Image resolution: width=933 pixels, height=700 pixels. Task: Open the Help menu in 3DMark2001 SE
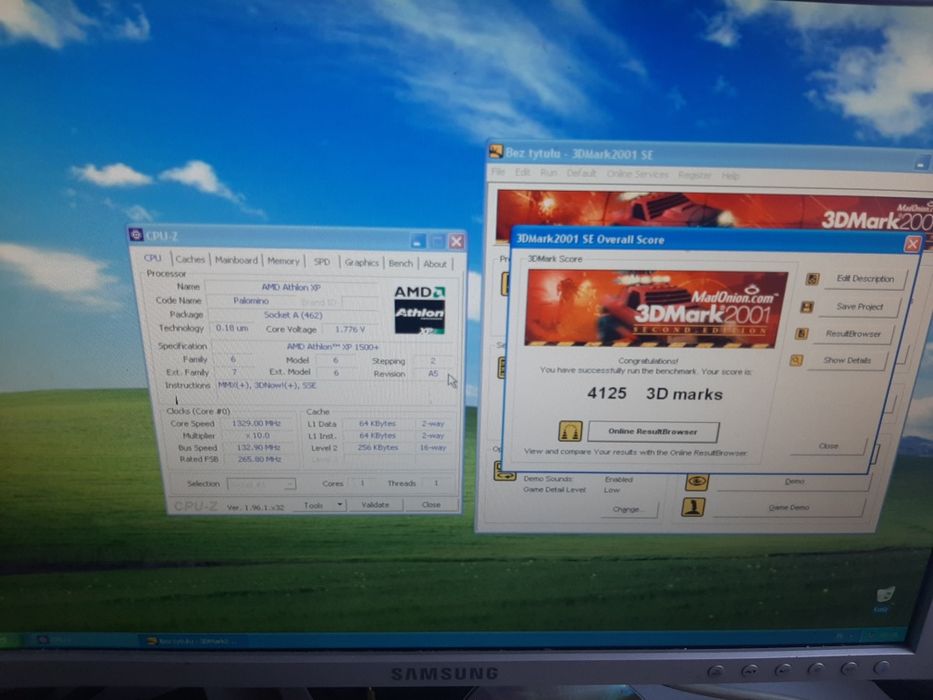coord(730,176)
